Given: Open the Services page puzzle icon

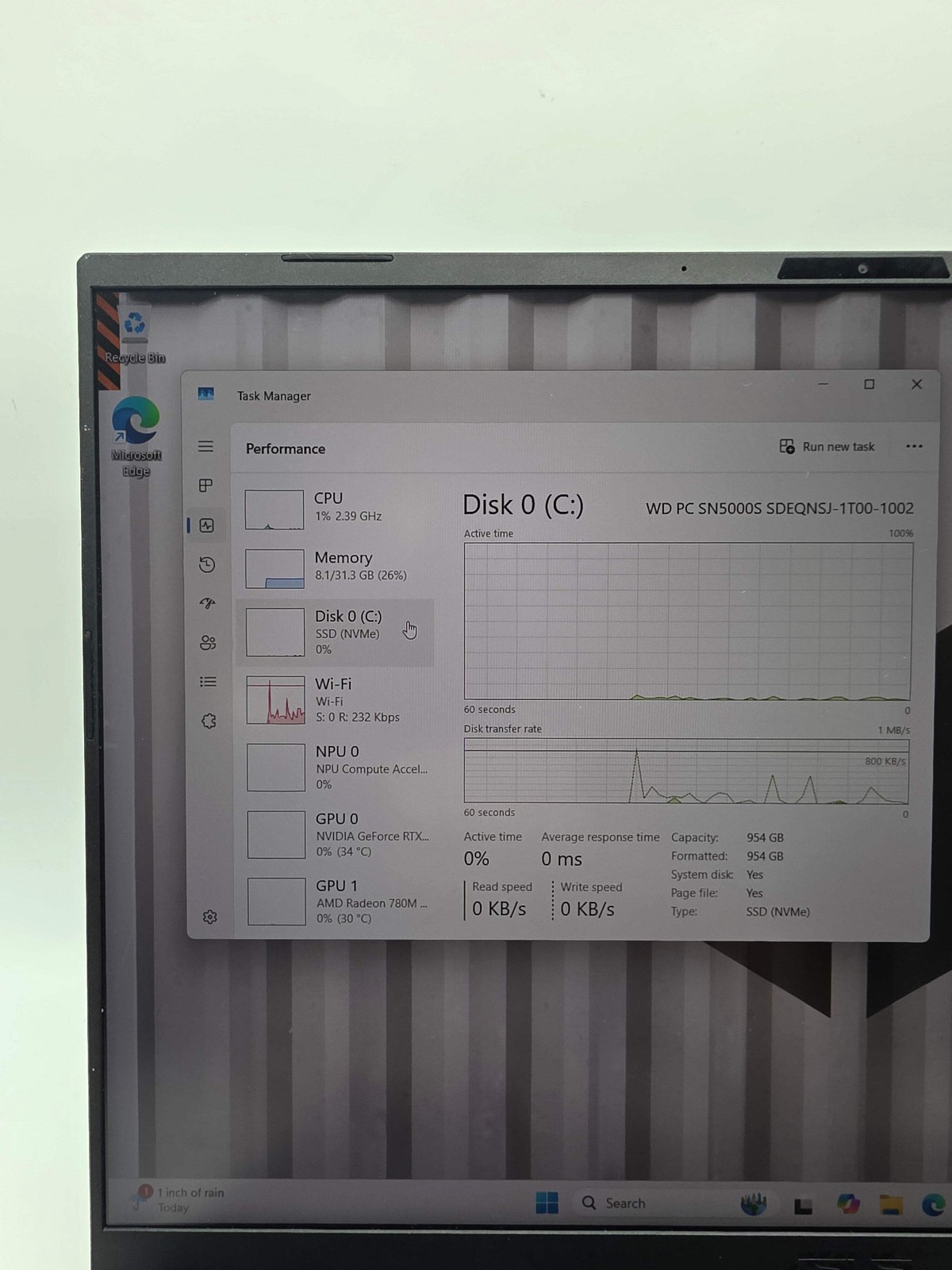Looking at the screenshot, I should (209, 721).
